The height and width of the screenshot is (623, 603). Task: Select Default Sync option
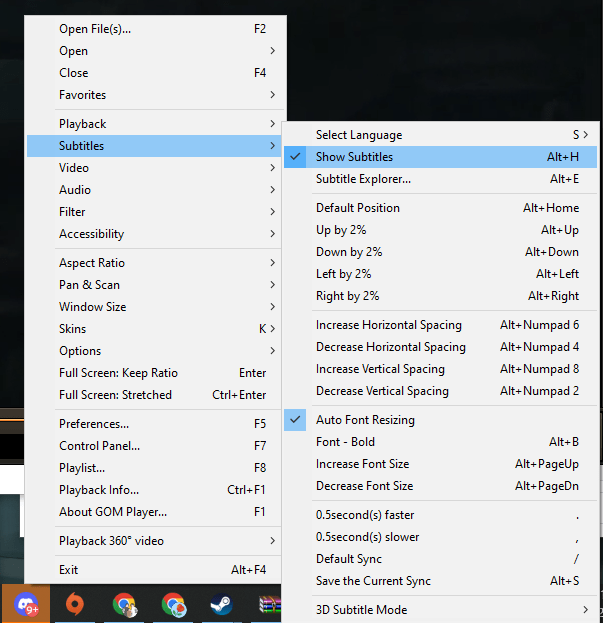click(440, 559)
